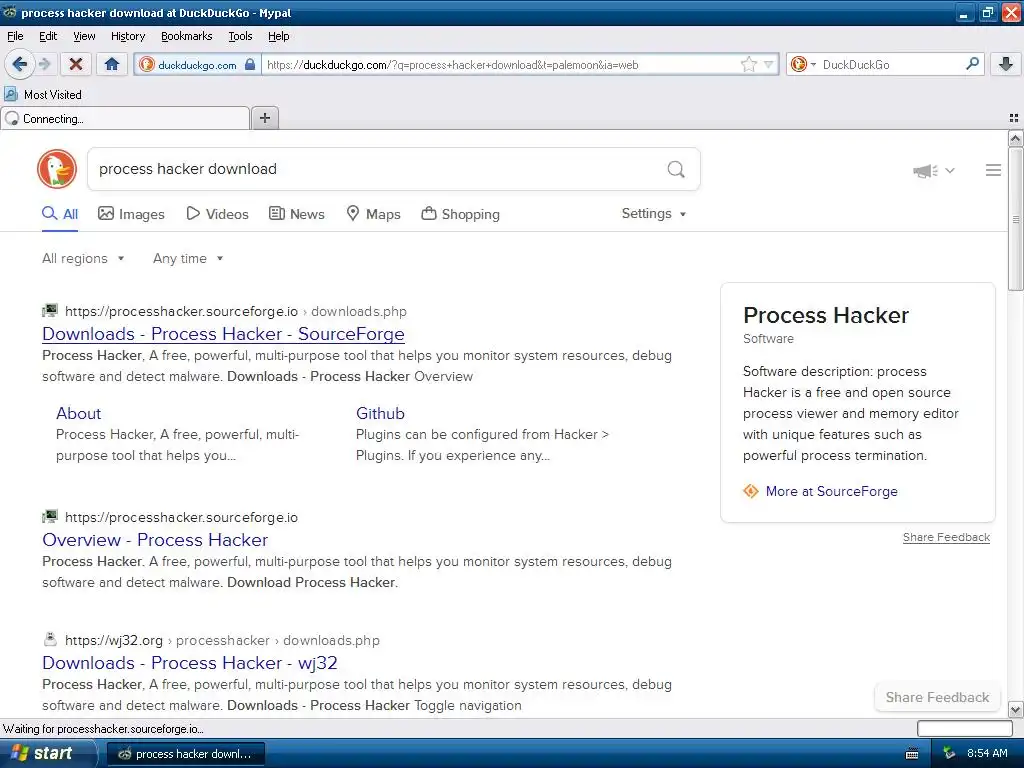Open the Edit menu
Viewport: 1024px width, 768px height.
point(48,36)
